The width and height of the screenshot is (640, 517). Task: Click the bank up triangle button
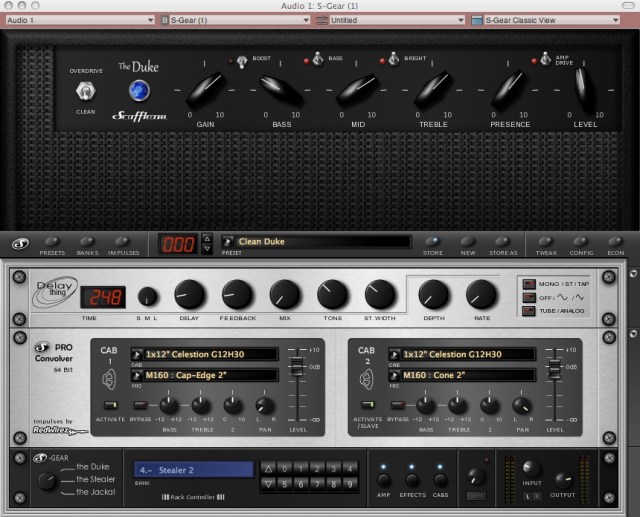[x=268, y=469]
